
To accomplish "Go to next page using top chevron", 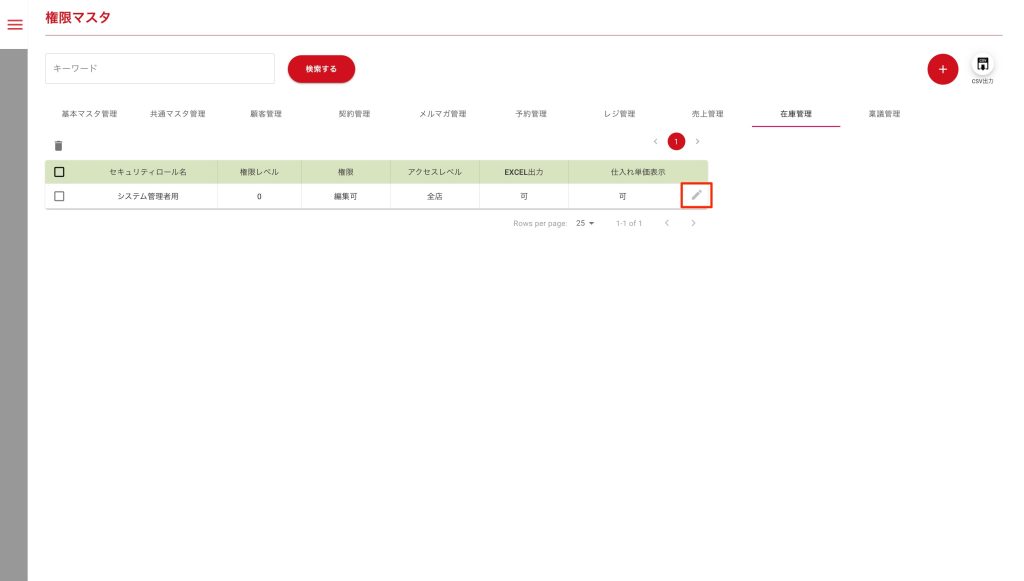I will click(697, 142).
